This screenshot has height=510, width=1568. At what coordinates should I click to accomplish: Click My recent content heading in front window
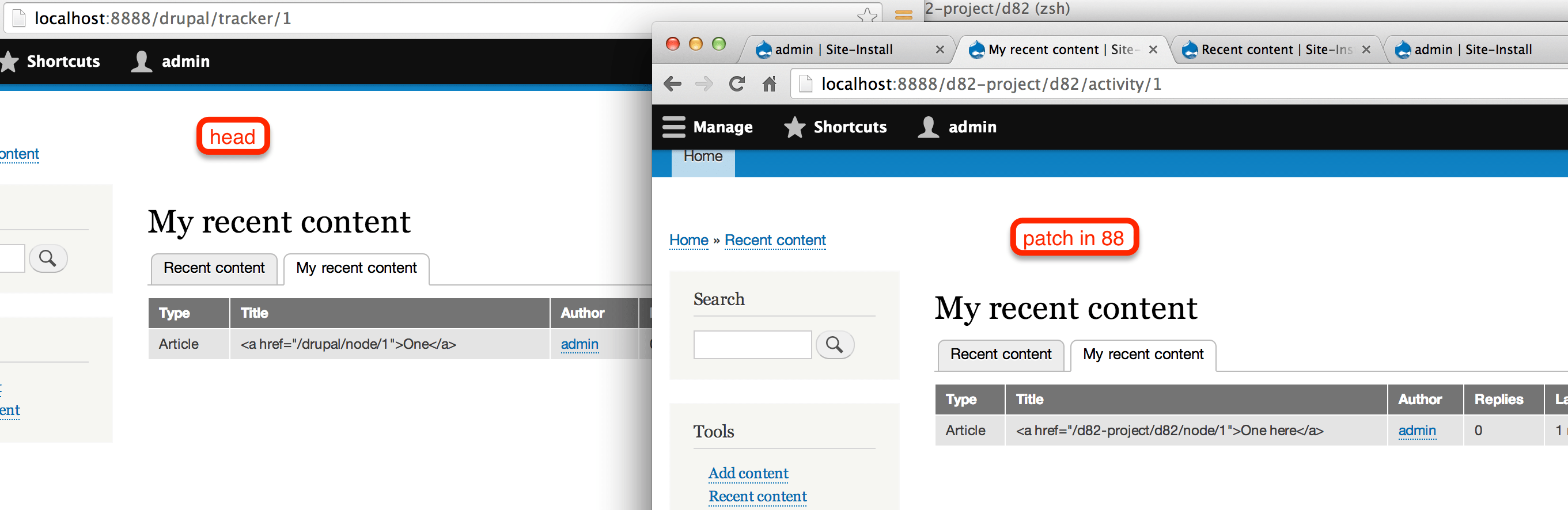coord(1066,308)
